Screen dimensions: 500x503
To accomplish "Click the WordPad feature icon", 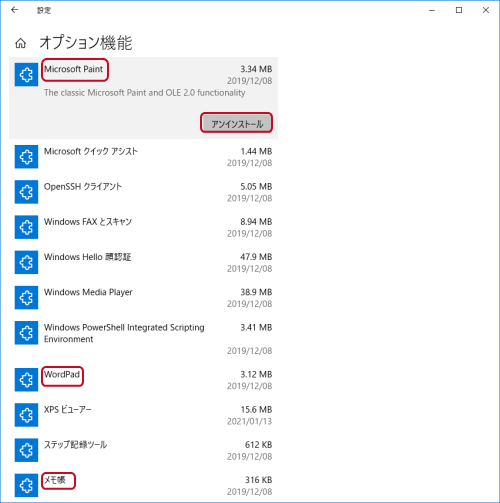I will (26, 380).
